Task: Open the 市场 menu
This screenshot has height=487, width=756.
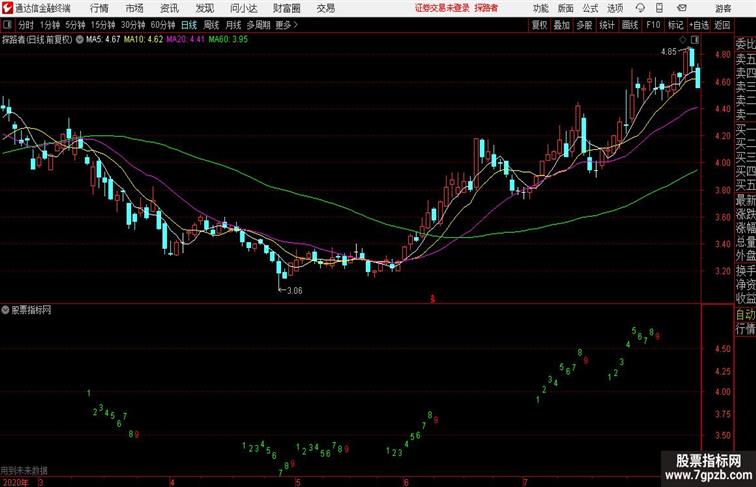Action: (x=135, y=8)
